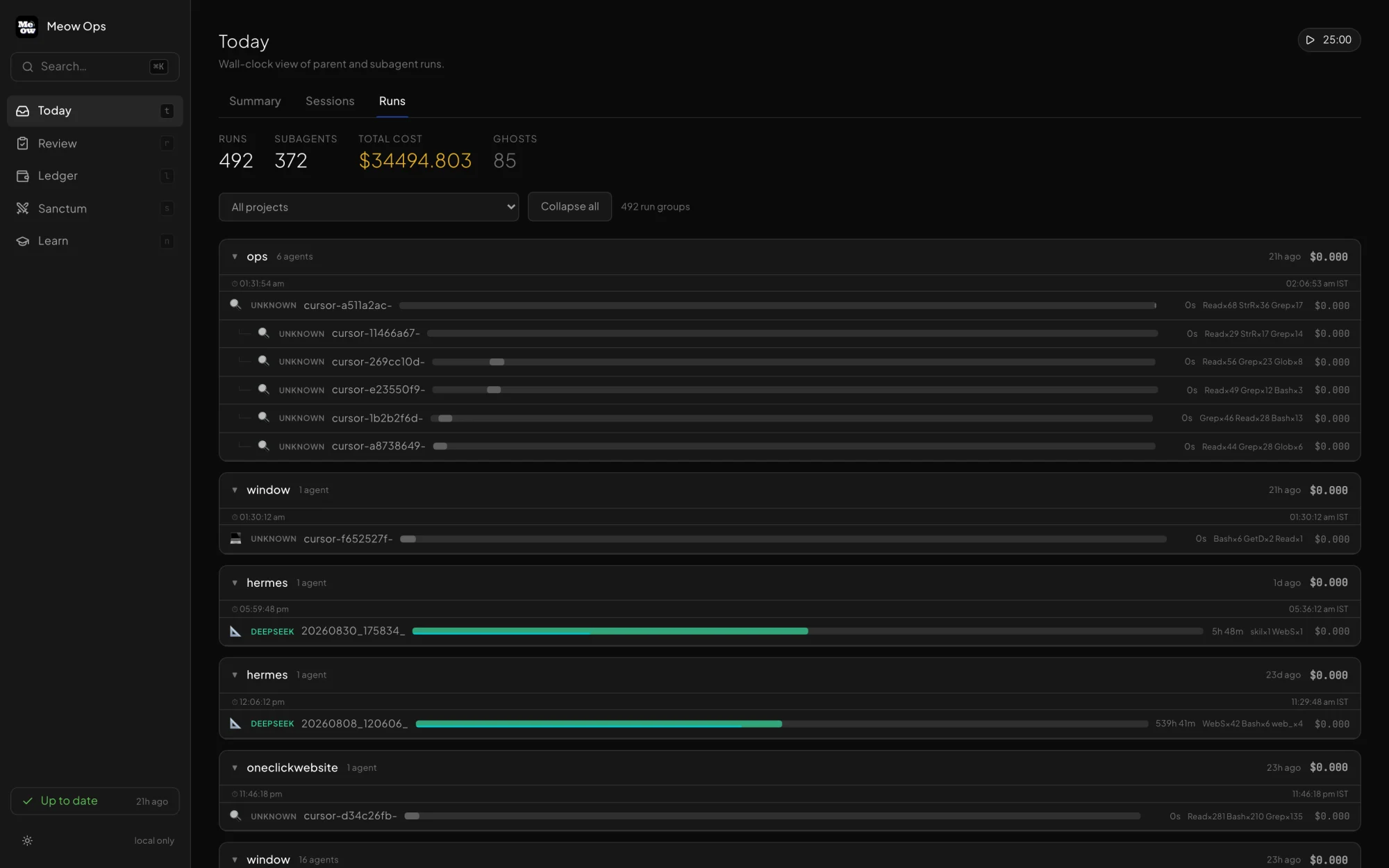Switch to the Summary tab
The width and height of the screenshot is (1389, 868).
[255, 101]
